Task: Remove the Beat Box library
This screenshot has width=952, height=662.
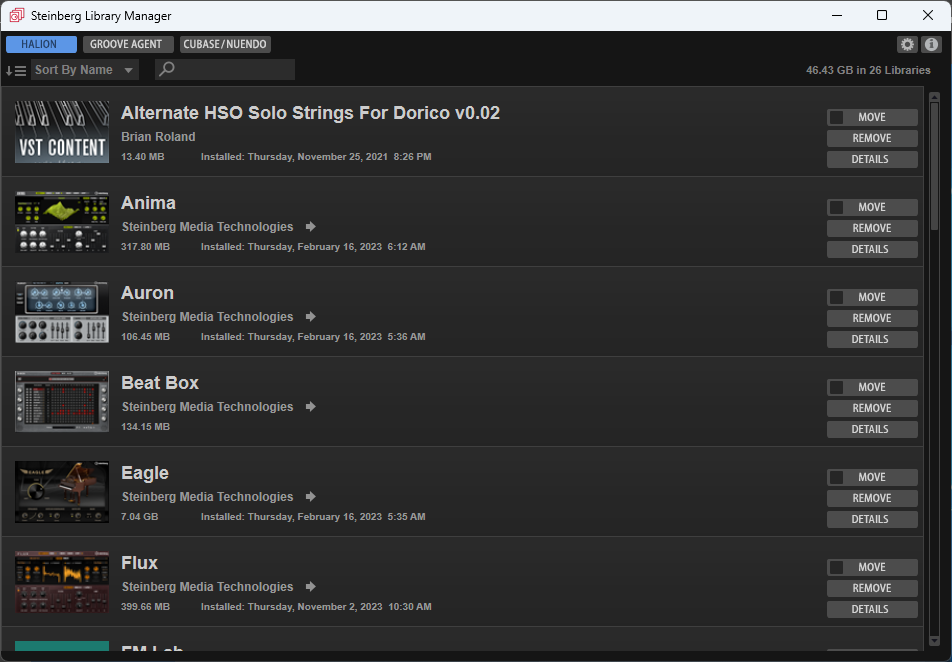Action: pos(872,408)
